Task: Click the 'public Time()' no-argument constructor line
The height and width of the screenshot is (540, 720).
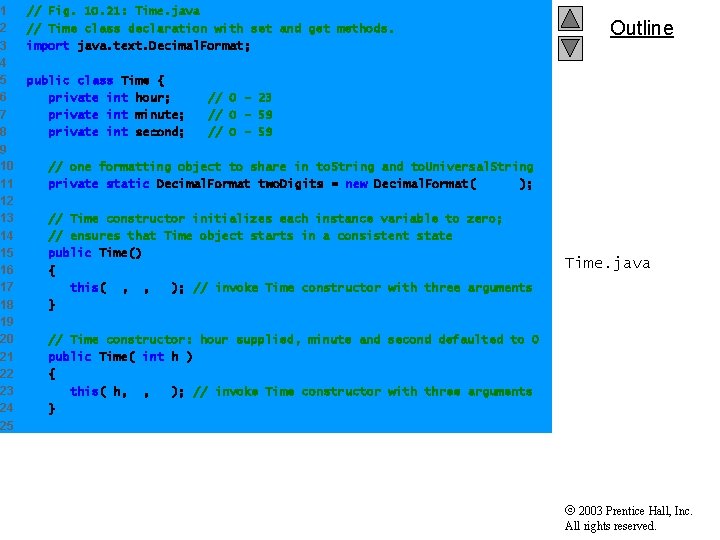Action: [95, 253]
